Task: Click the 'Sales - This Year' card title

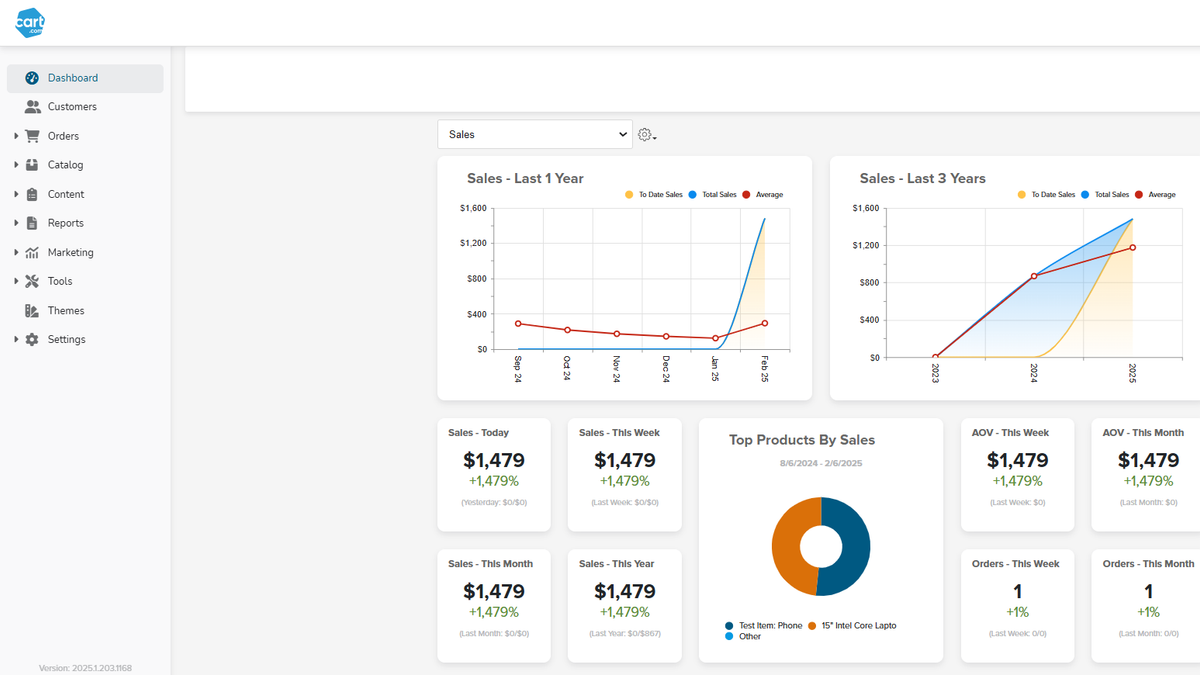Action: pyautogui.click(x=616, y=564)
